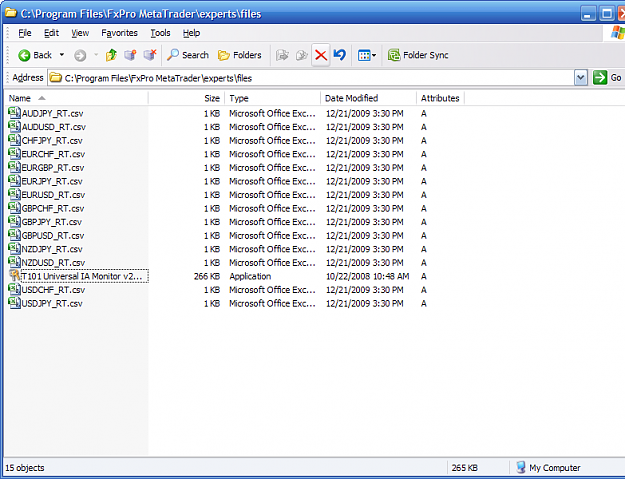Select the AUDJPY_RT.csv file icon
625x479 pixels.
[14, 113]
